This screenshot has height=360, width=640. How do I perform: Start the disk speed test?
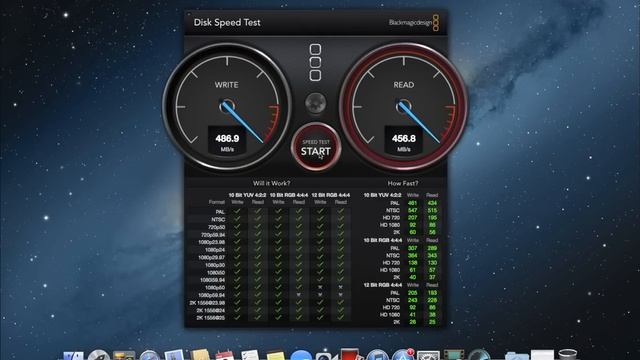(316, 147)
